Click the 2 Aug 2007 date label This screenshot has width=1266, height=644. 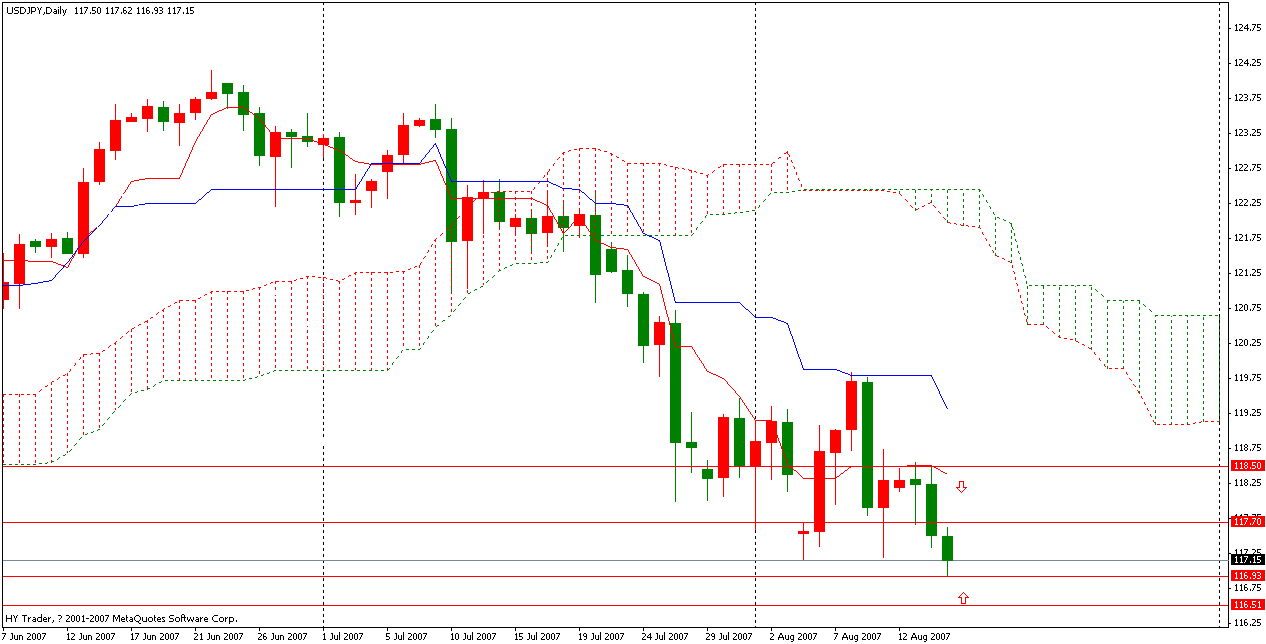793,636
